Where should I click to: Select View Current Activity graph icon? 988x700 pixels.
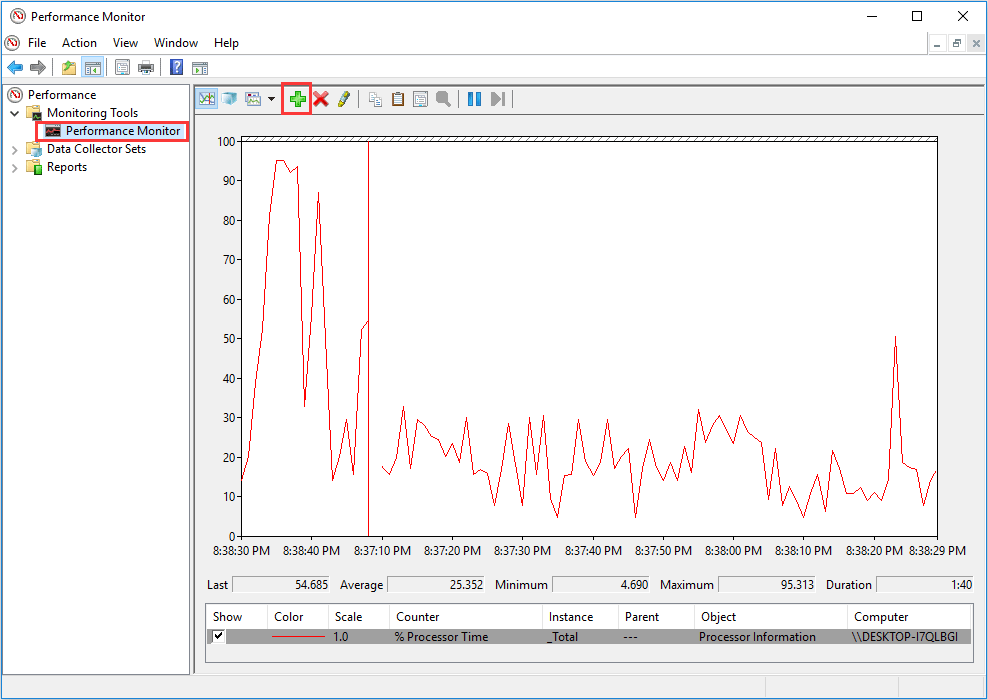click(x=206, y=98)
